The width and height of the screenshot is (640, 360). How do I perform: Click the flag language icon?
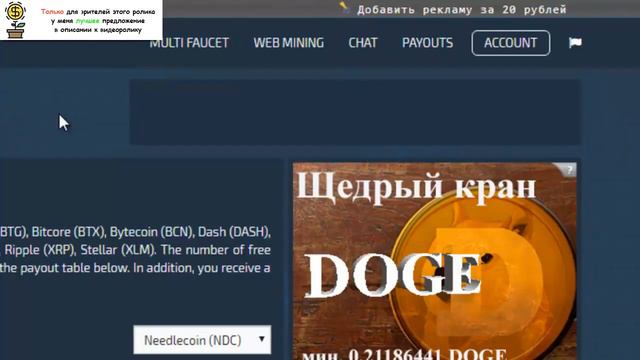coord(575,42)
